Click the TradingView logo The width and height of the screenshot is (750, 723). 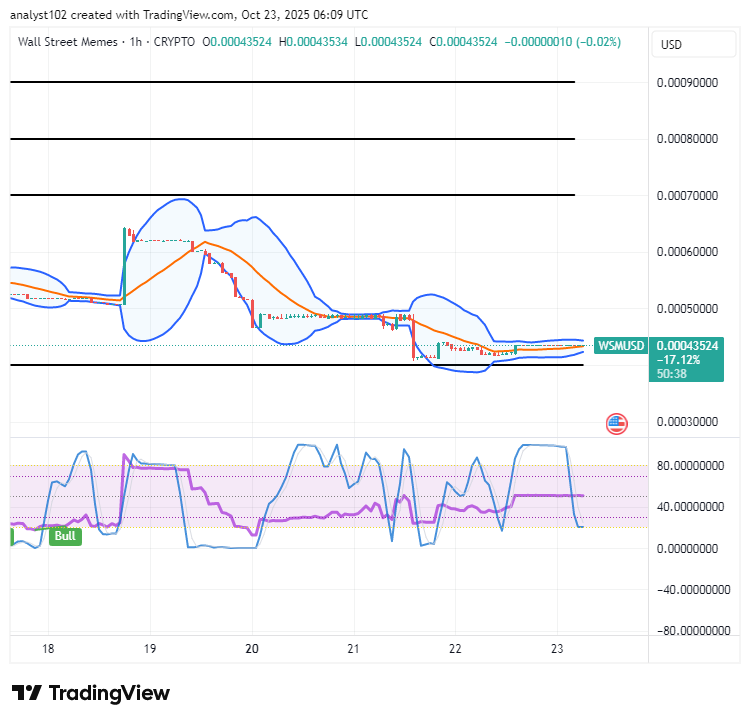tap(91, 693)
